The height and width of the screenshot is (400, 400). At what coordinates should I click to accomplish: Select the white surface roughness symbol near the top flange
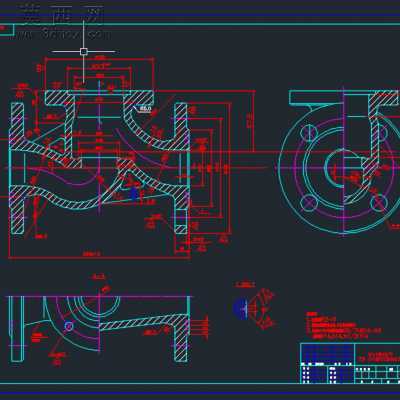click(x=143, y=108)
